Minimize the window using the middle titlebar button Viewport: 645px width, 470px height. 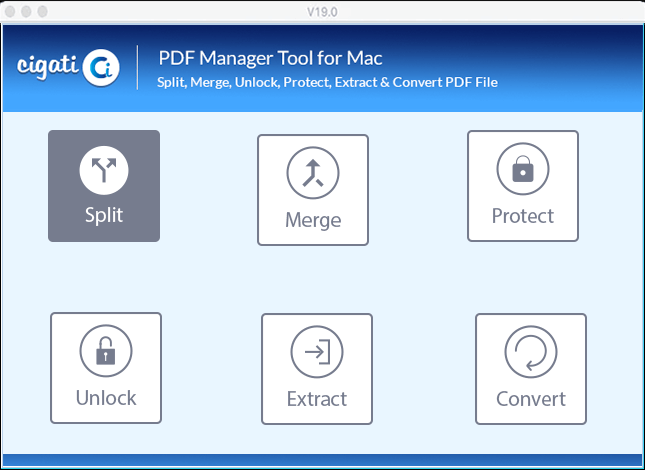pyautogui.click(x=26, y=12)
